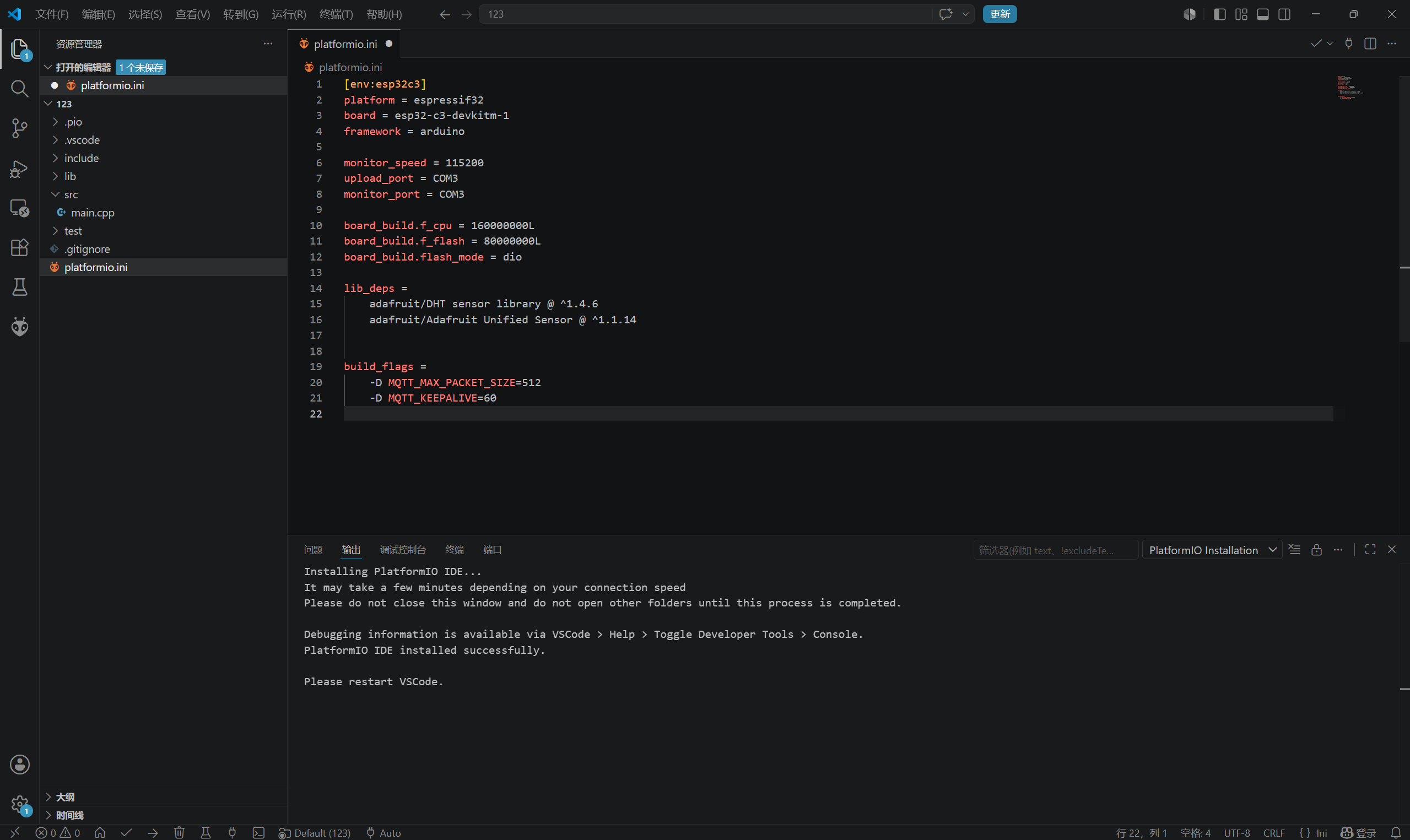The height and width of the screenshot is (840, 1410).
Task: Expand the lib folder
Action: pos(56,176)
